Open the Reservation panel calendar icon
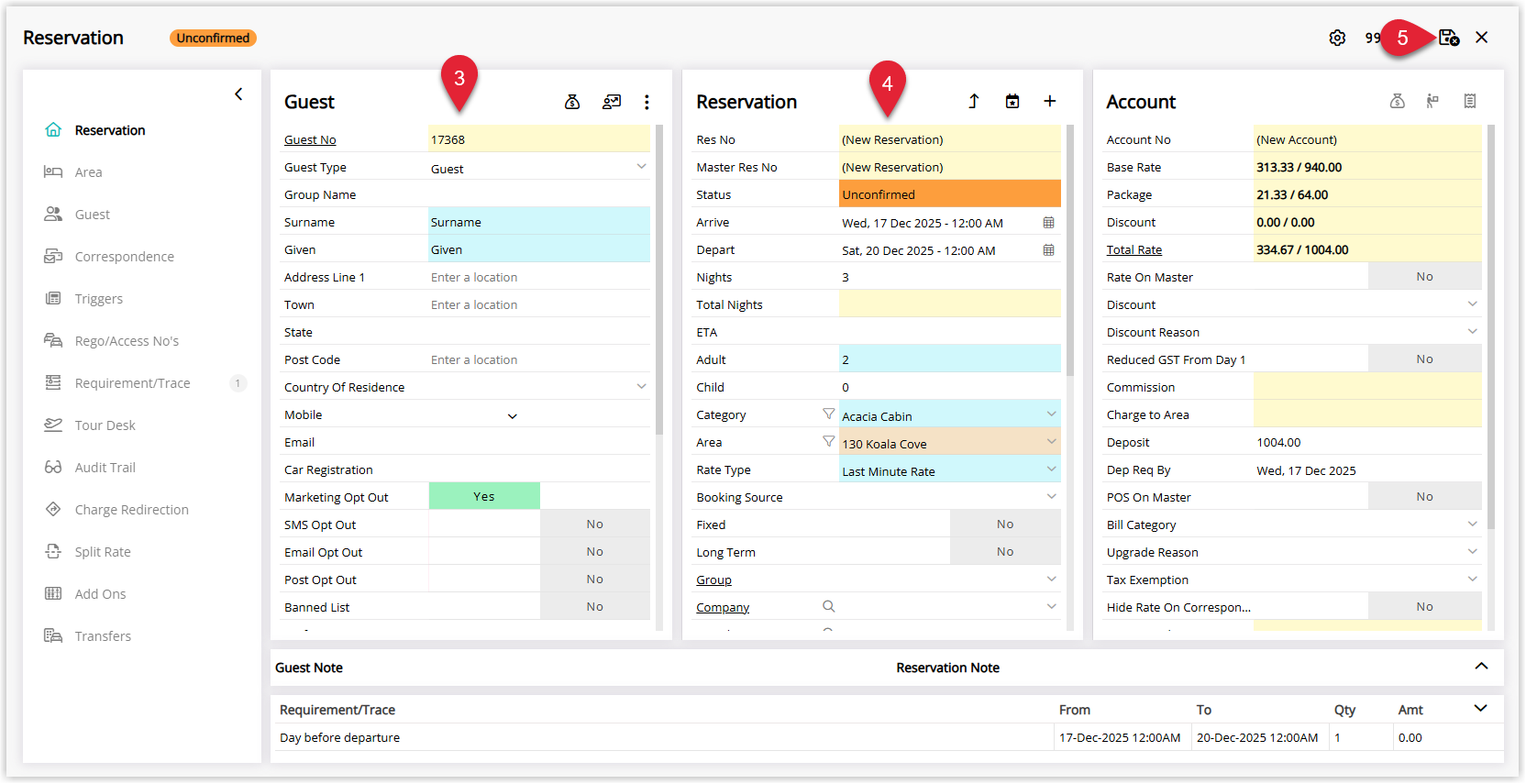This screenshot has width=1526, height=784. tap(1012, 101)
